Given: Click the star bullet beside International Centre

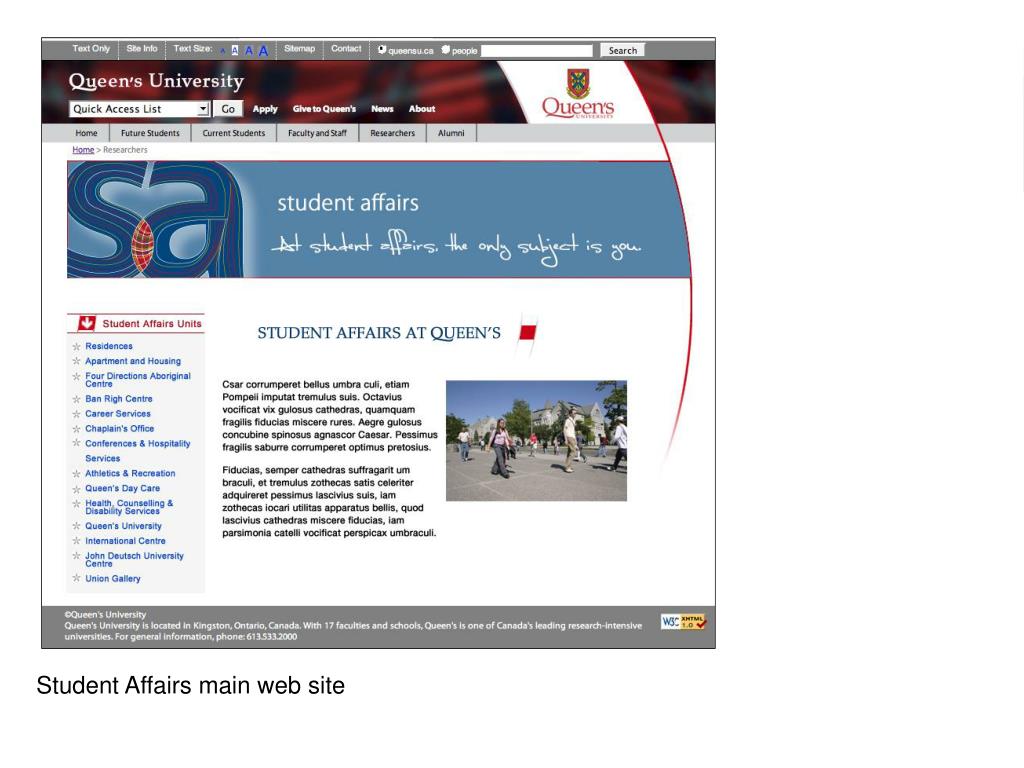Looking at the screenshot, I should click(76, 541).
